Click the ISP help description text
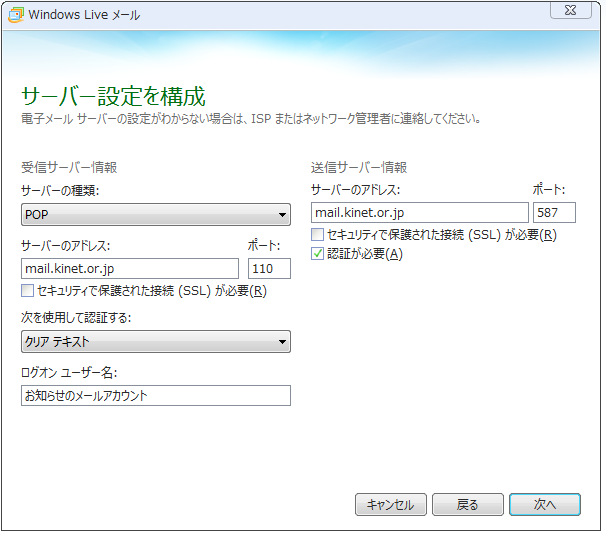Viewport: 606px width, 534px height. [x=252, y=119]
